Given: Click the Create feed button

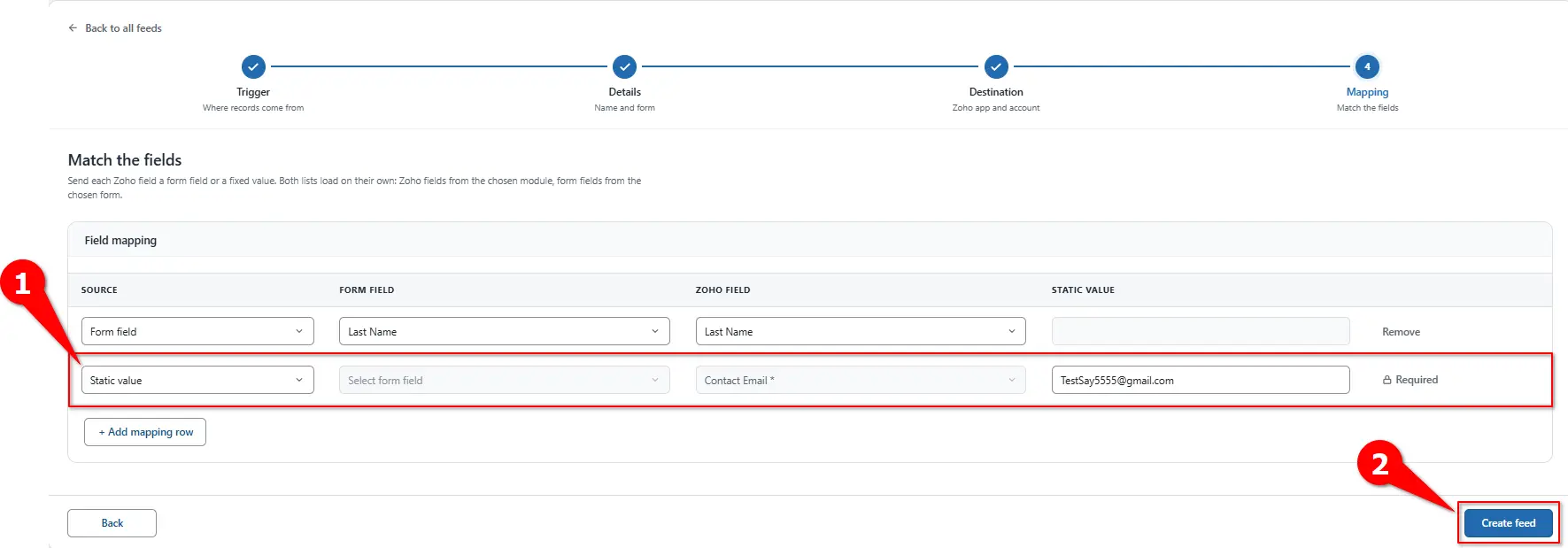Looking at the screenshot, I should point(1508,523).
